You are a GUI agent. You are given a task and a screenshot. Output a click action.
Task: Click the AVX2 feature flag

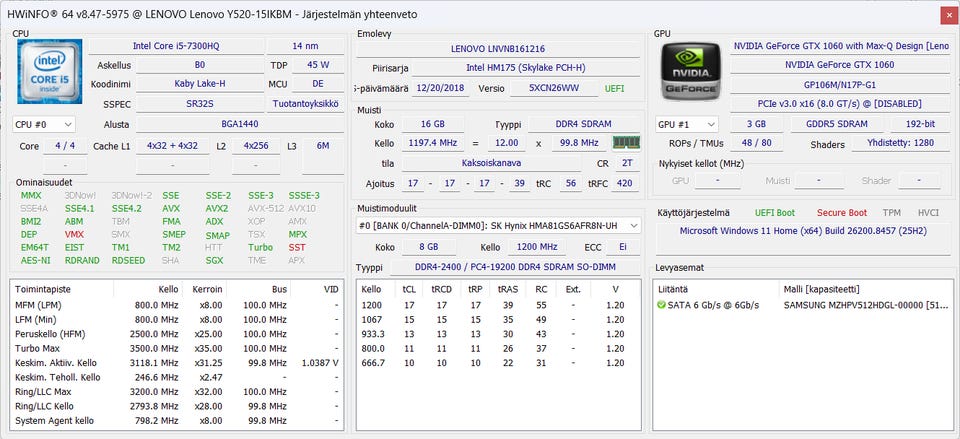(x=217, y=208)
